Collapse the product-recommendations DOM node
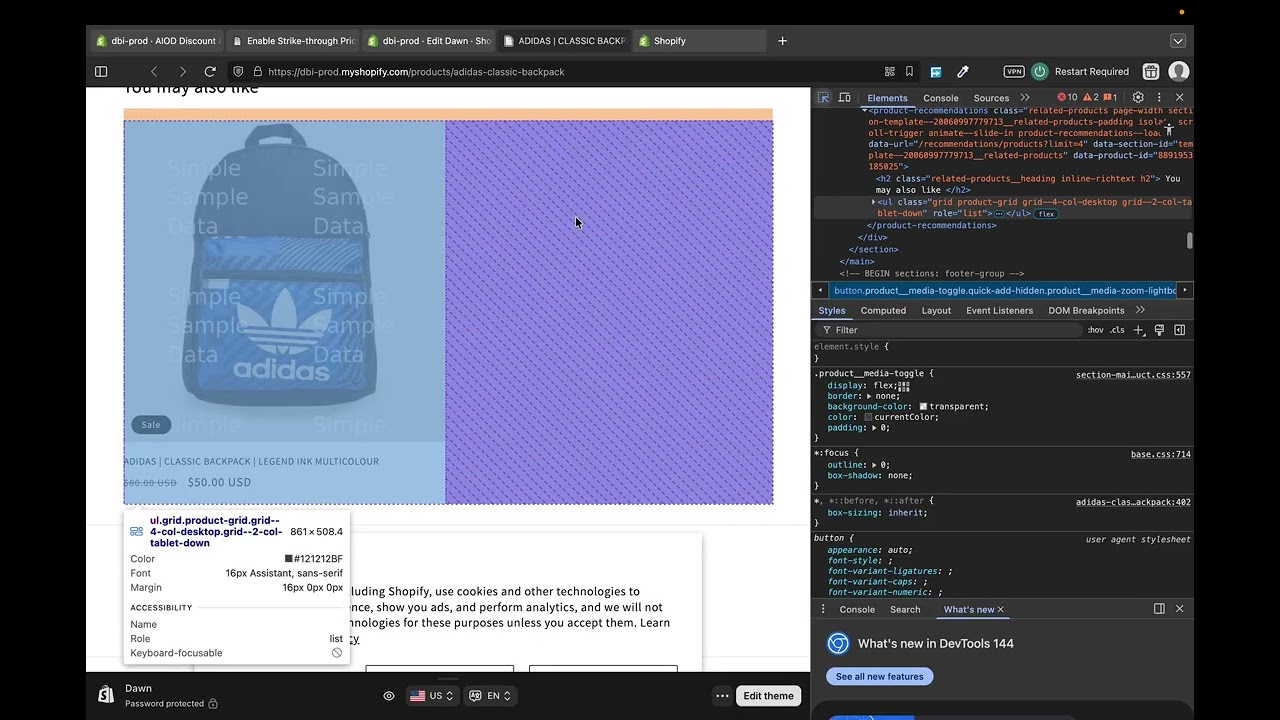1280x720 pixels. pyautogui.click(x=864, y=110)
